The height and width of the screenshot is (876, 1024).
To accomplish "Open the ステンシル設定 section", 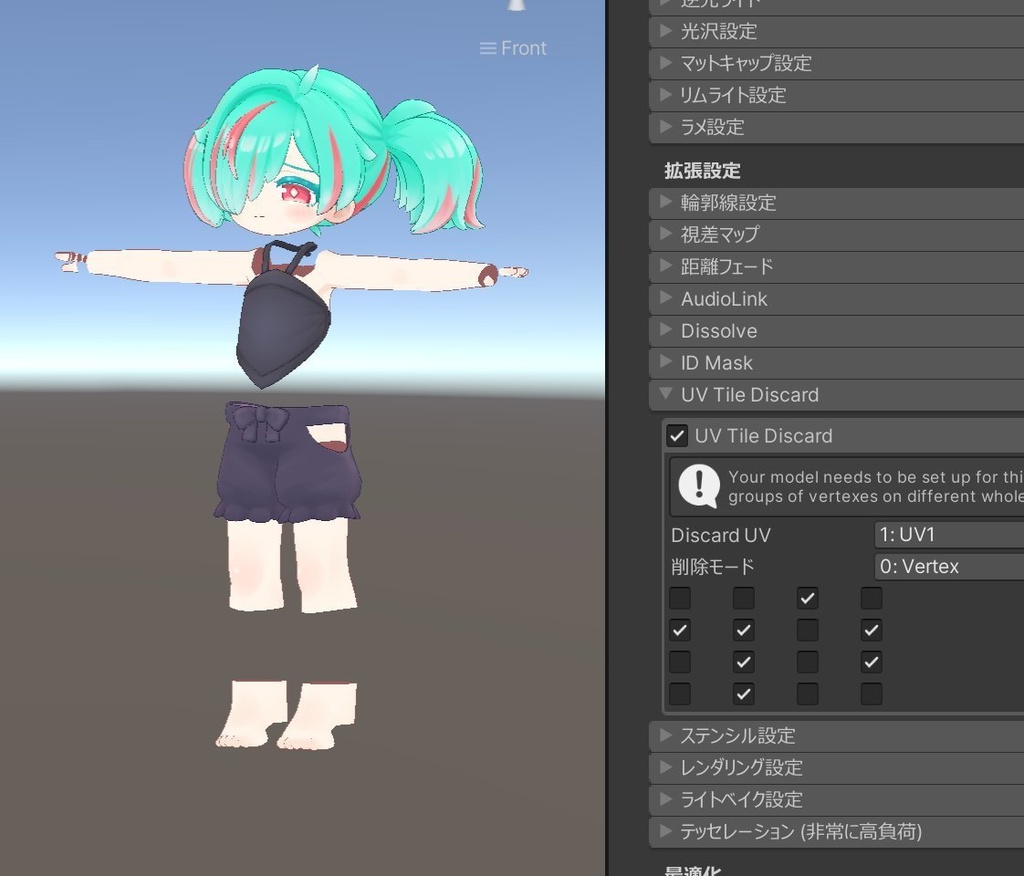I will [666, 735].
